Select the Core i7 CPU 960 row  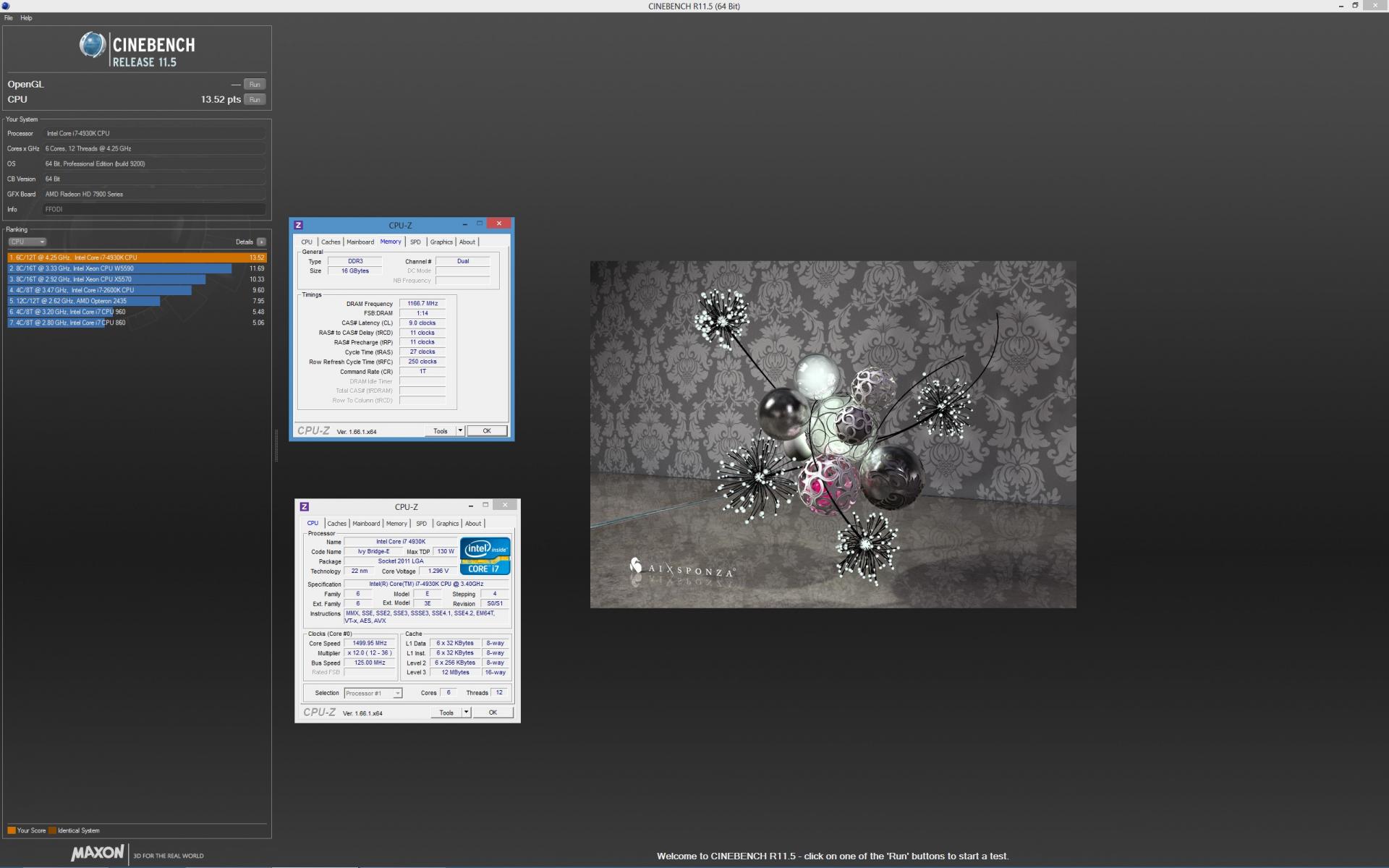click(x=137, y=312)
